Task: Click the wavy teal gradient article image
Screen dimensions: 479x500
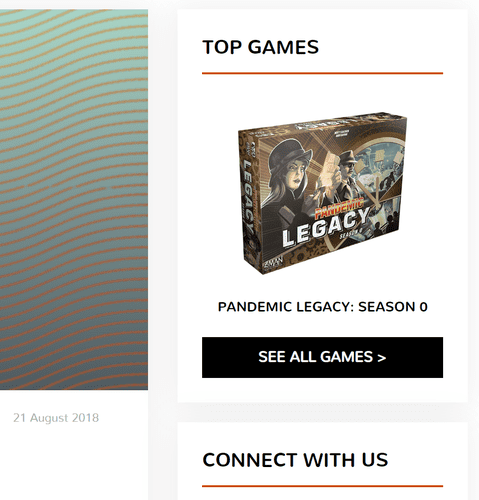Action: point(74,199)
